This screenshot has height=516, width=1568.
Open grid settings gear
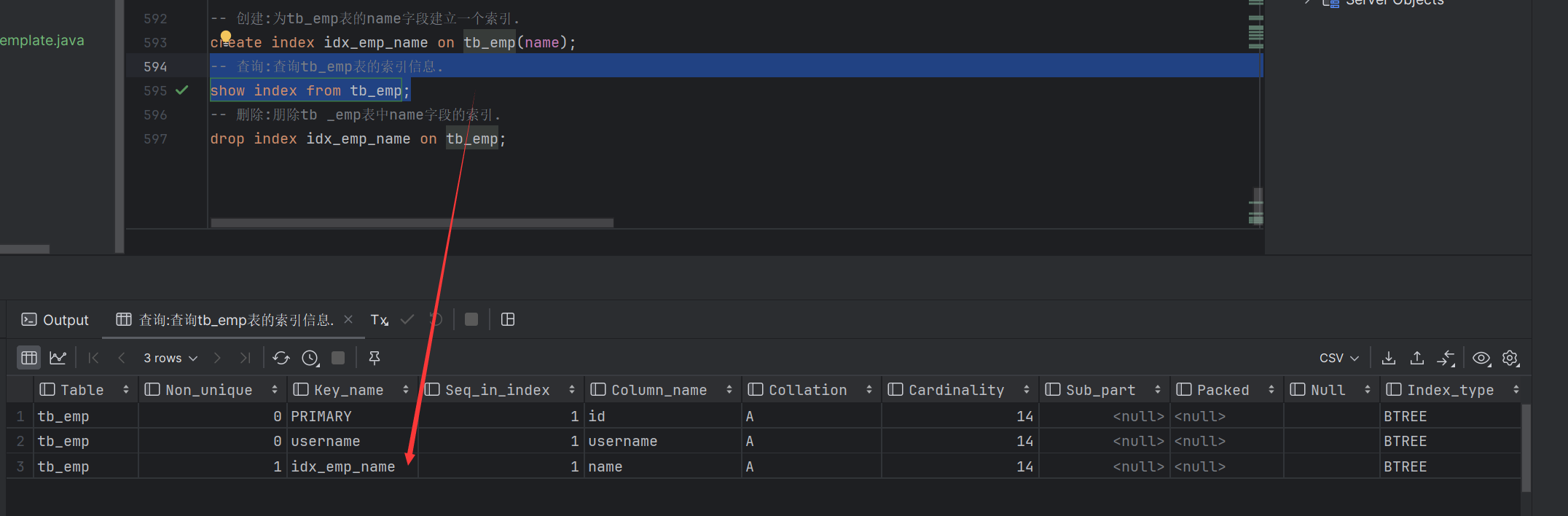coord(1510,358)
